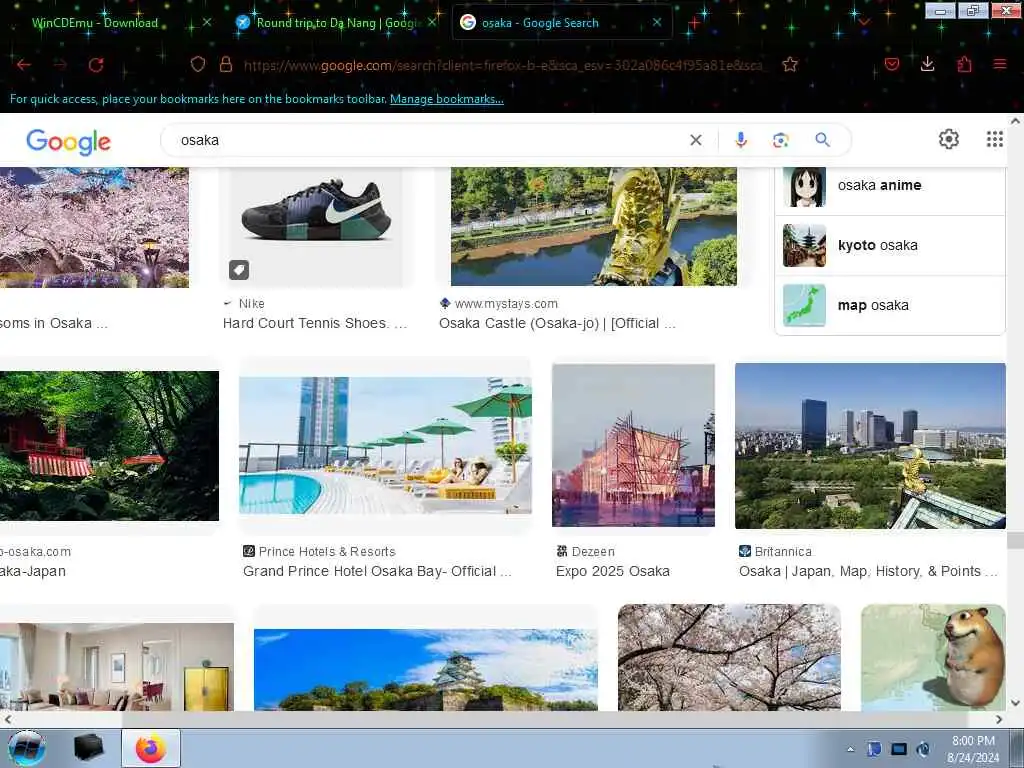
Task: Click the taskbar clock 8:00 PM
Action: (973, 741)
